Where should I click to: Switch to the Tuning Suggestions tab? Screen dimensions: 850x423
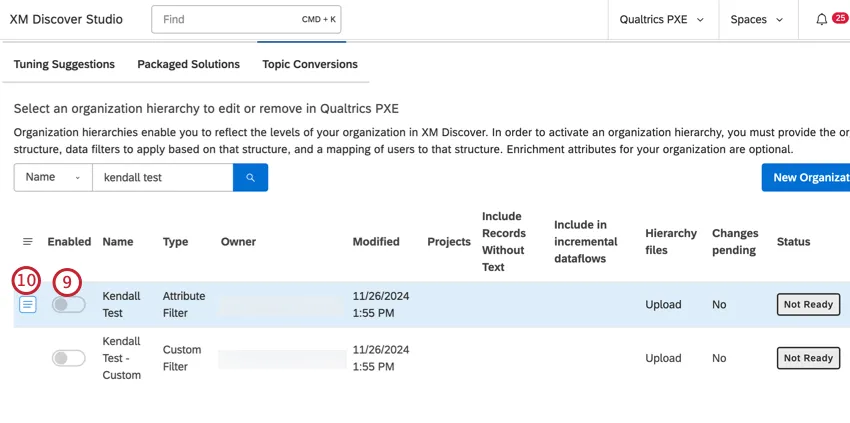[64, 64]
